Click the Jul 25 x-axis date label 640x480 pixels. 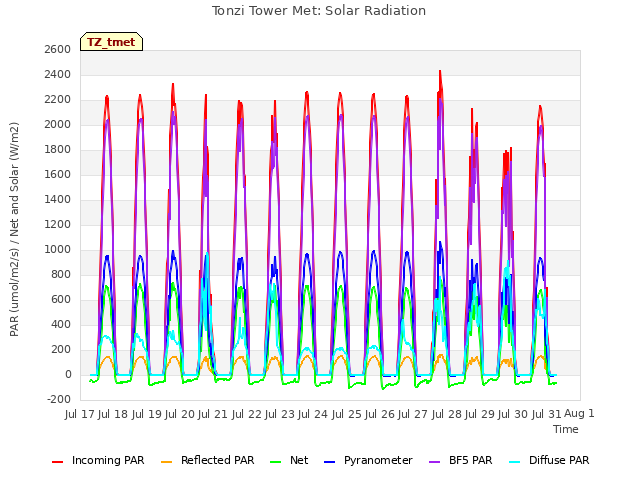click(x=347, y=414)
